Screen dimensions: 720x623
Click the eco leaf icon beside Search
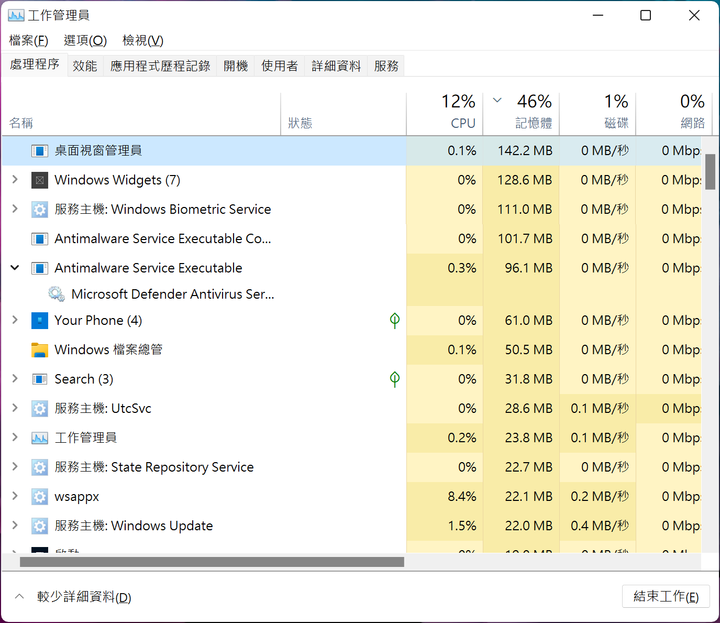pyautogui.click(x=394, y=379)
